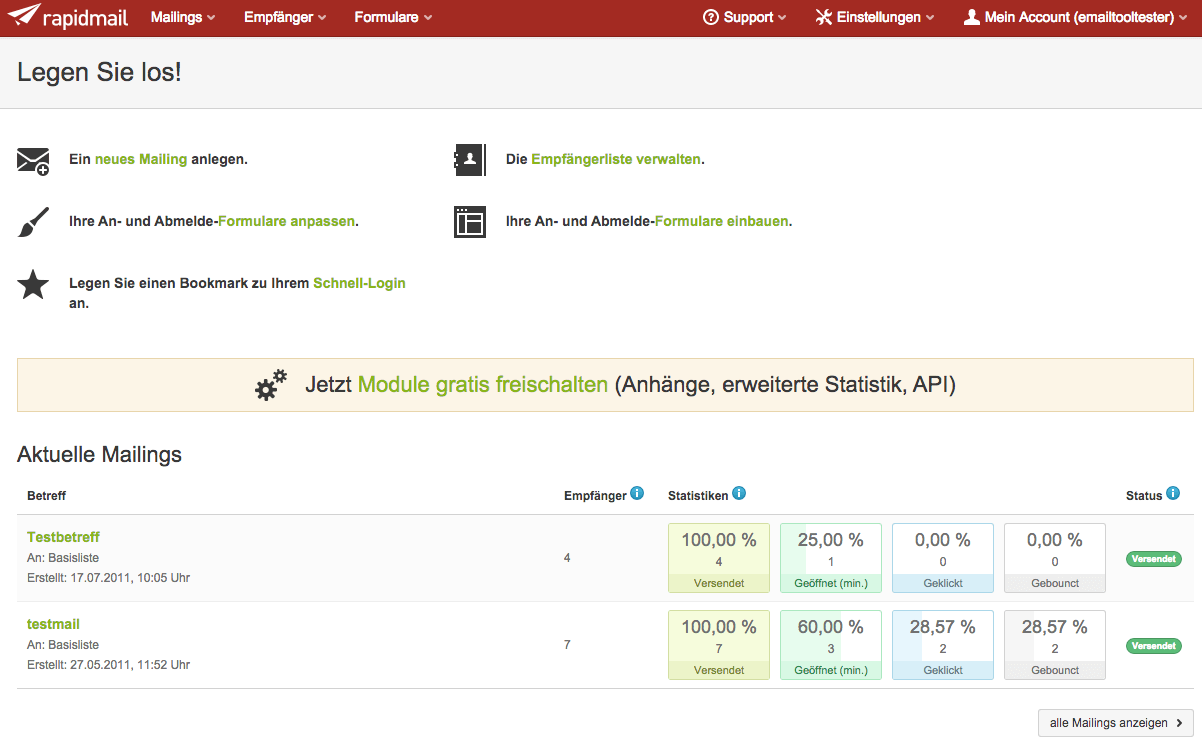
Task: Click the envelope new mailing icon
Action: tap(33, 160)
